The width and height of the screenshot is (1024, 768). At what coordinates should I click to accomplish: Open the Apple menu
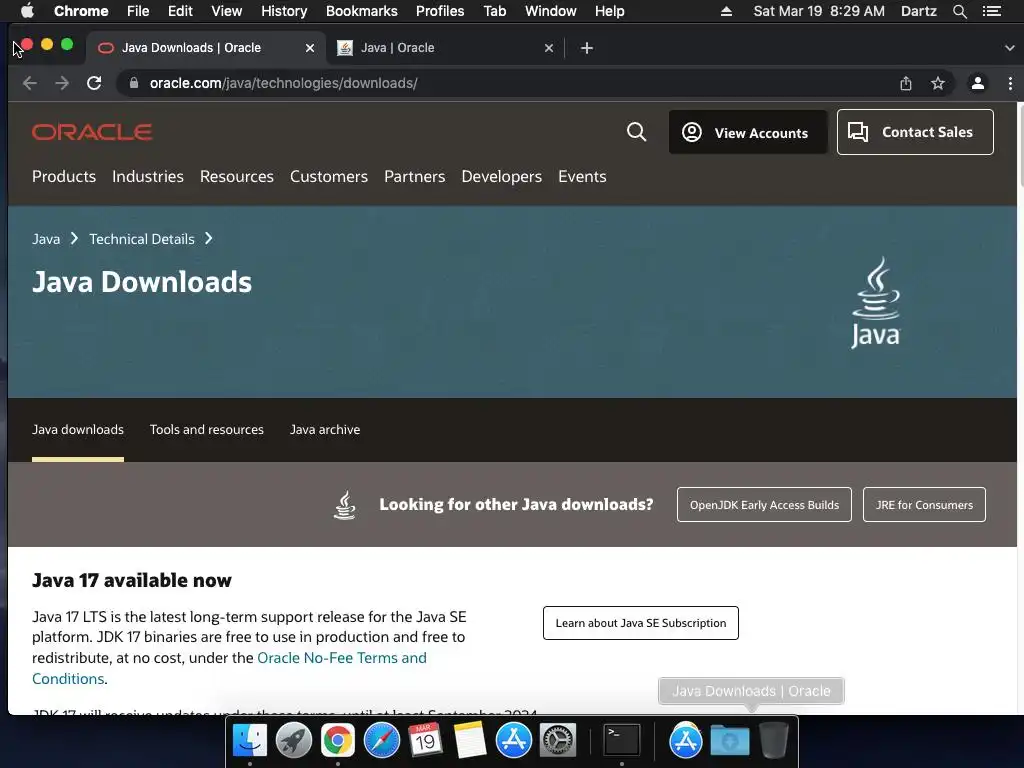coord(27,10)
